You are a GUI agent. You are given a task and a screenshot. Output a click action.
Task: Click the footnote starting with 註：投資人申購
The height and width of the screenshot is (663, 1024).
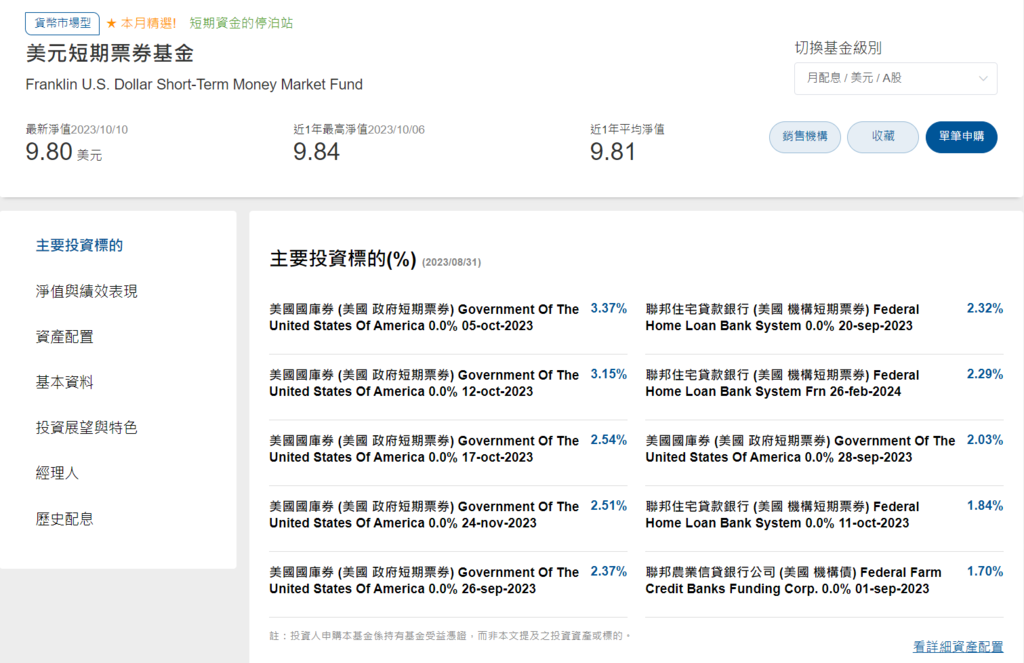450,636
